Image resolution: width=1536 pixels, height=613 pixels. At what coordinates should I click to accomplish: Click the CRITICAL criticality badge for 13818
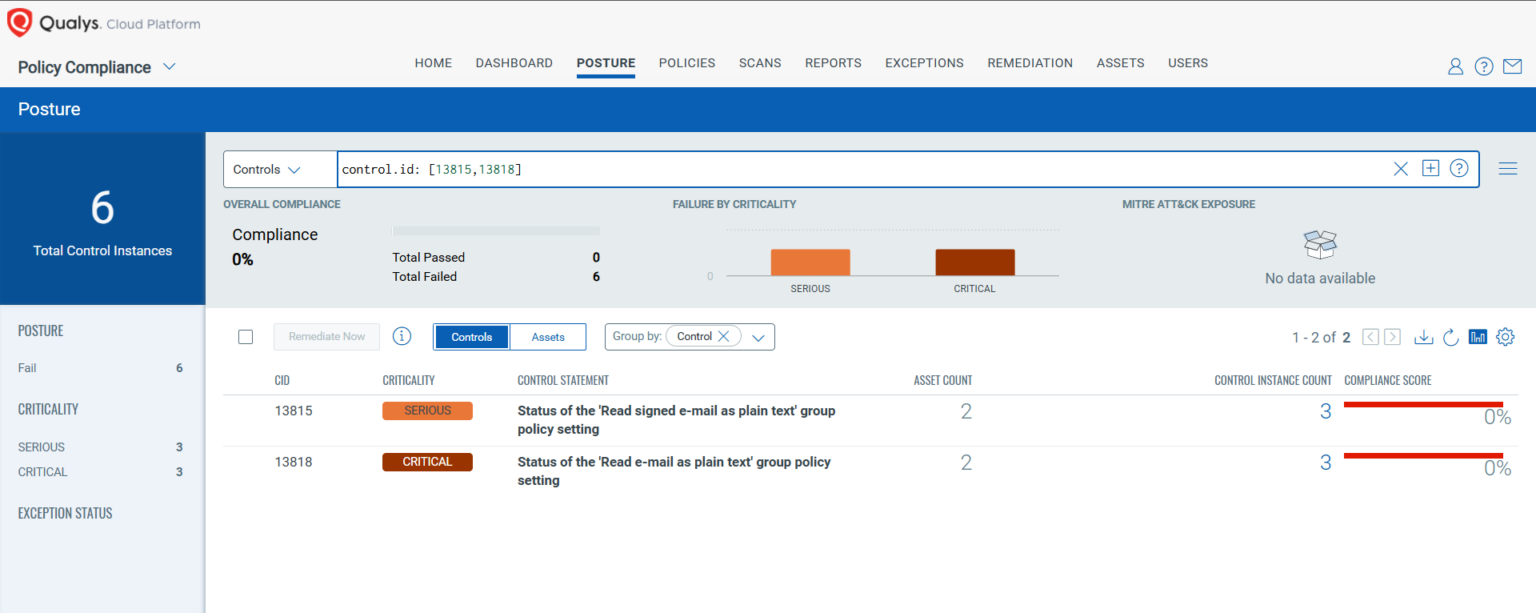(427, 462)
